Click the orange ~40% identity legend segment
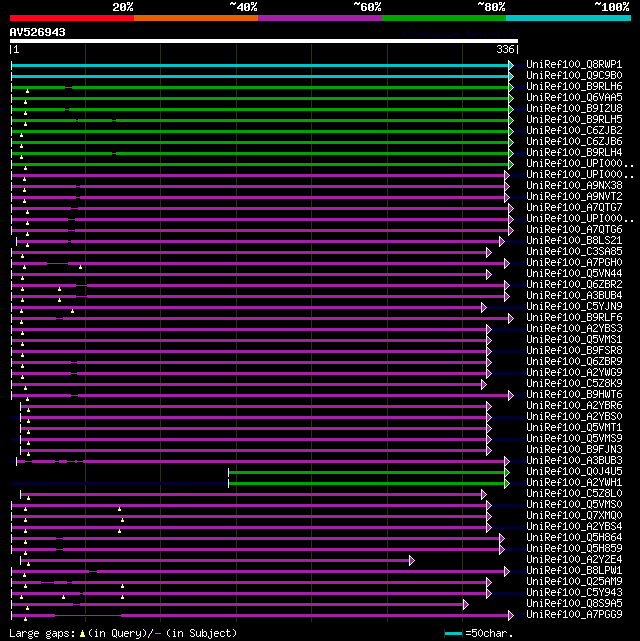The width and height of the screenshot is (640, 641). tap(196, 18)
